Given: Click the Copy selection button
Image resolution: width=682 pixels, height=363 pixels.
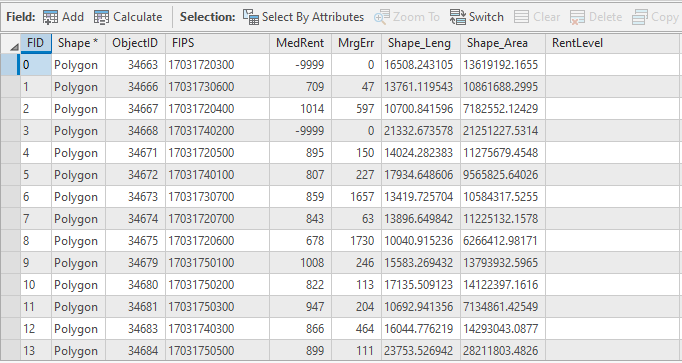Looking at the screenshot, I should tap(655, 17).
